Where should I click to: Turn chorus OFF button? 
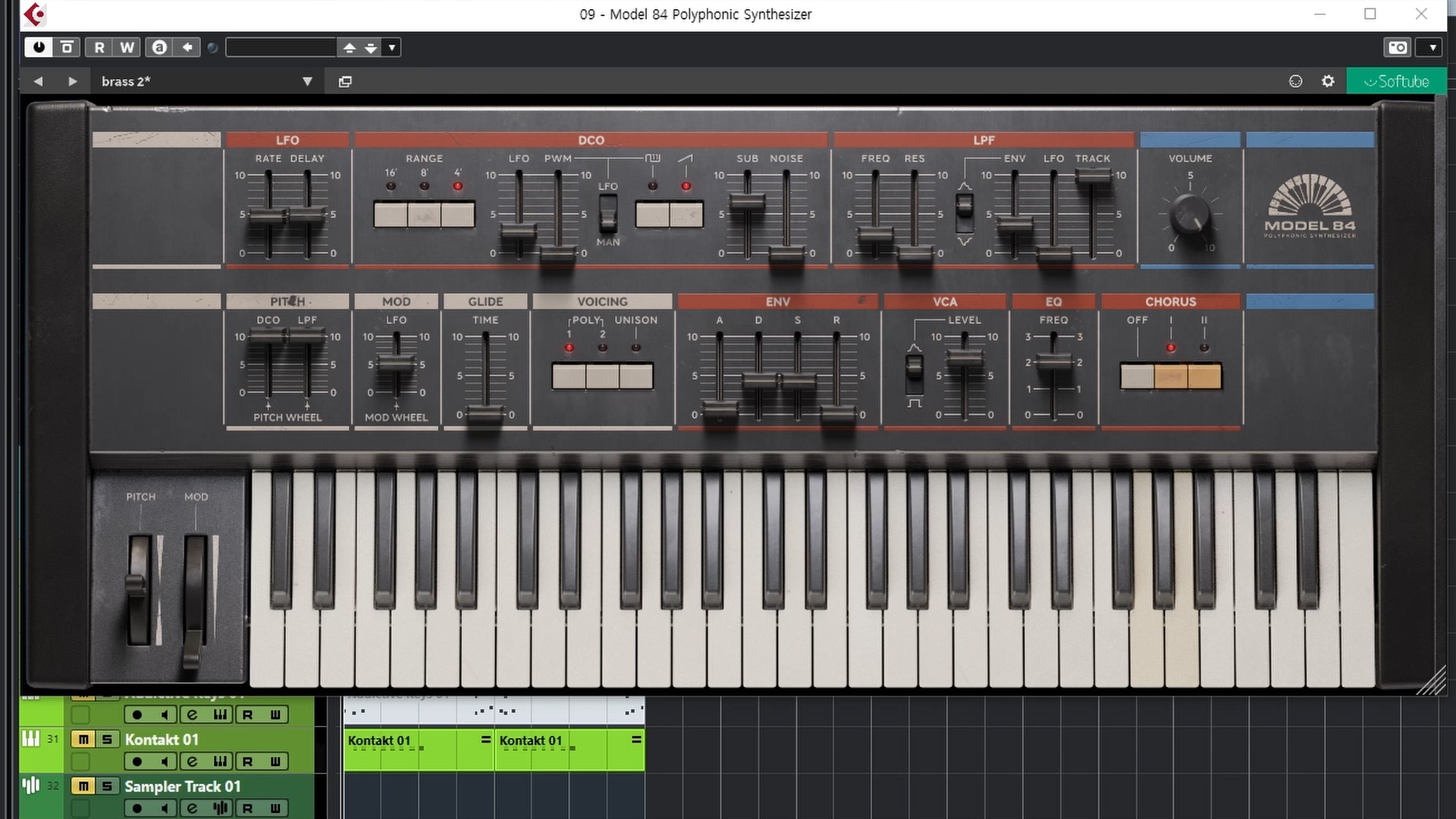click(1137, 376)
